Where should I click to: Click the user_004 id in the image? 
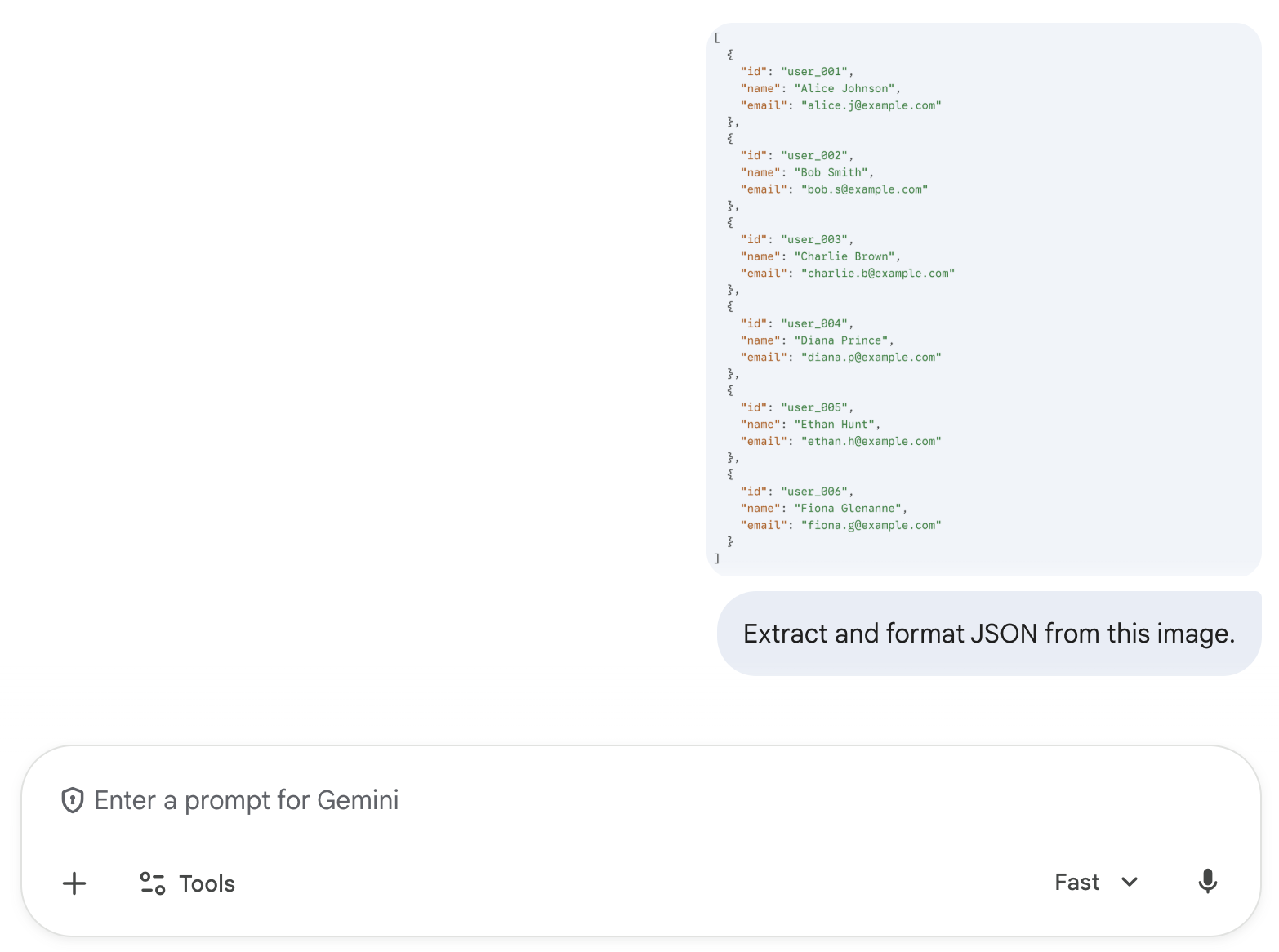pos(816,323)
